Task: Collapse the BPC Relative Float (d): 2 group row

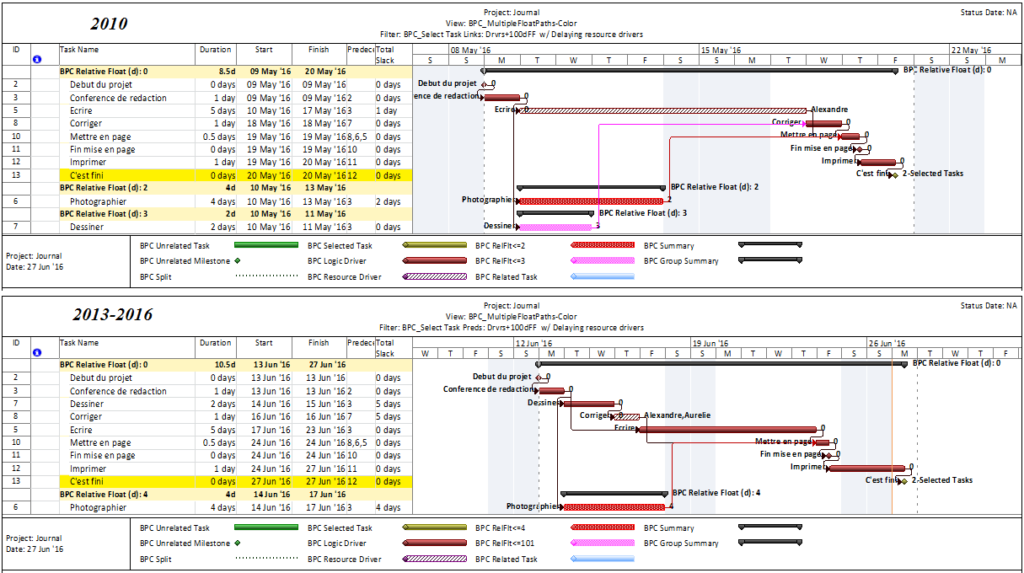Action: coord(103,187)
